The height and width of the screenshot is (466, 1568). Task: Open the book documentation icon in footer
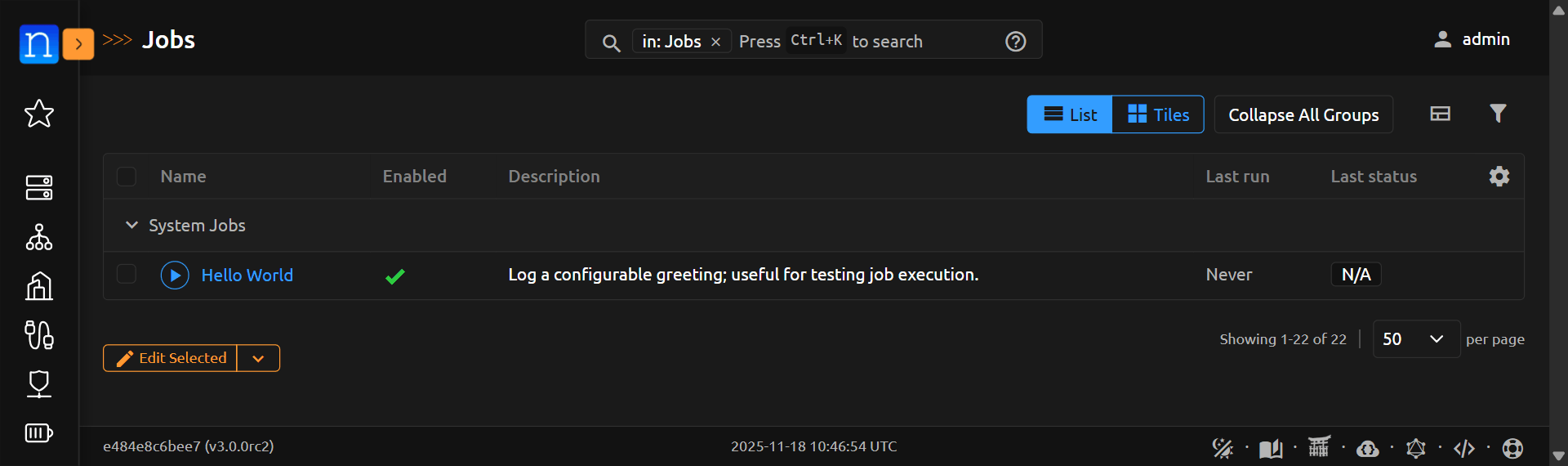[1271, 448]
